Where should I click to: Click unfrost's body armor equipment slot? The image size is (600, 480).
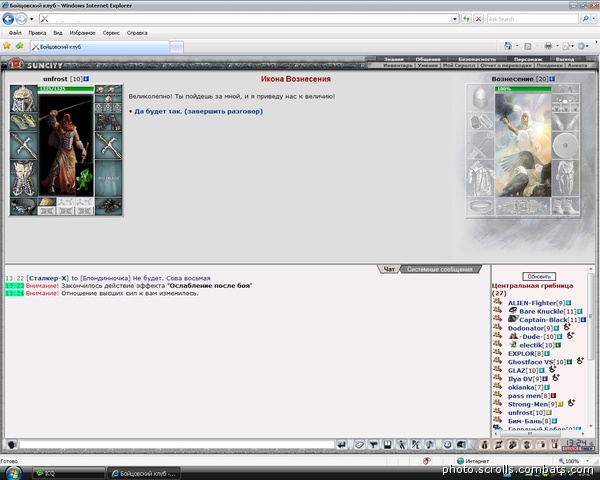[23, 178]
